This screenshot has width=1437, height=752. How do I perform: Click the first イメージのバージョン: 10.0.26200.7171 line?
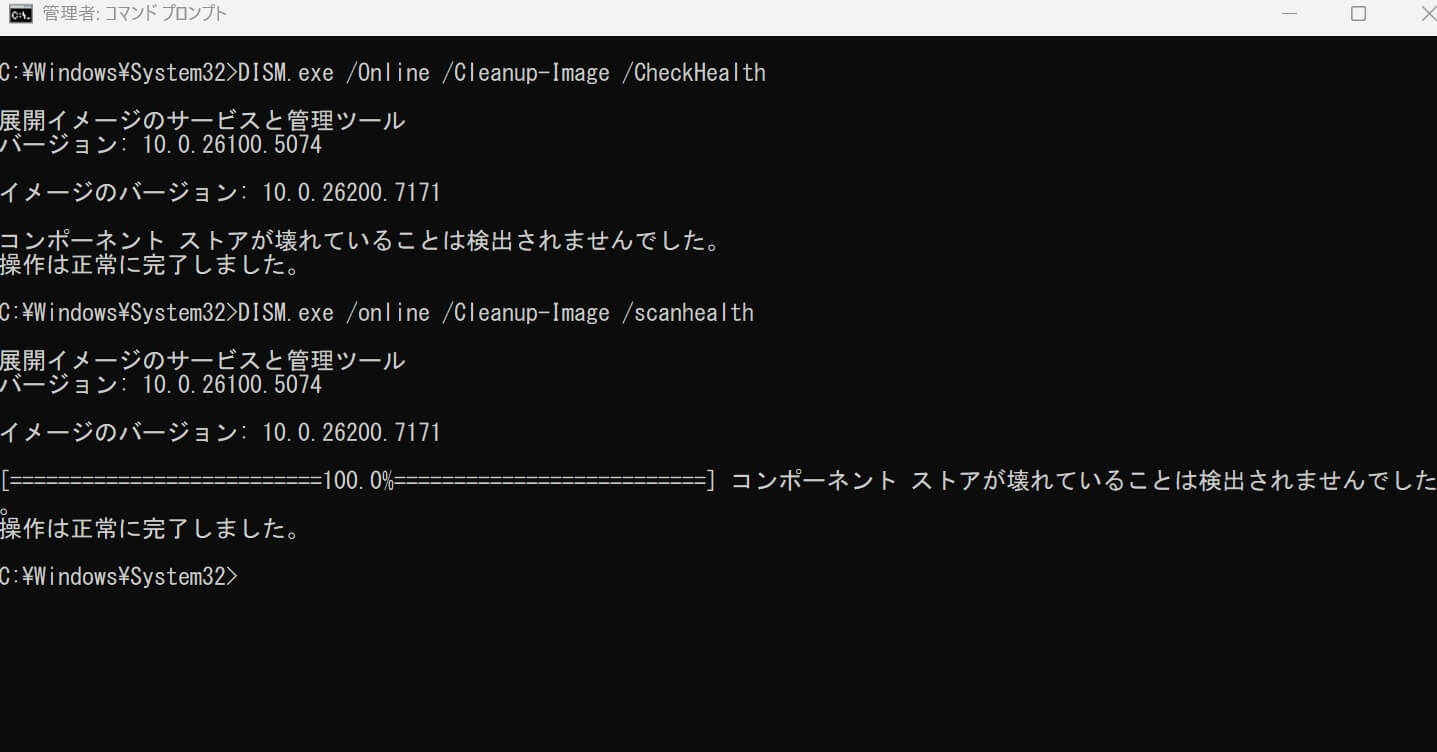click(x=220, y=192)
